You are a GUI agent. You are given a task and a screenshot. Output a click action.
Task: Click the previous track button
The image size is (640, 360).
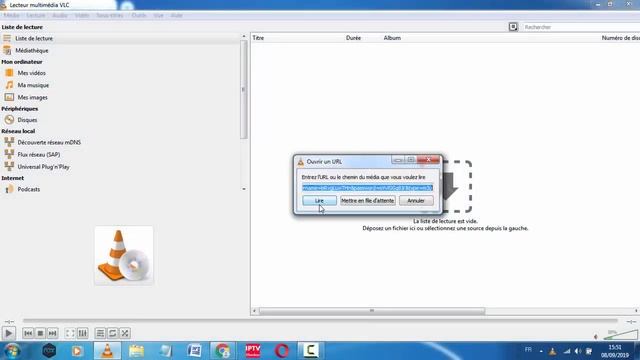28,333
